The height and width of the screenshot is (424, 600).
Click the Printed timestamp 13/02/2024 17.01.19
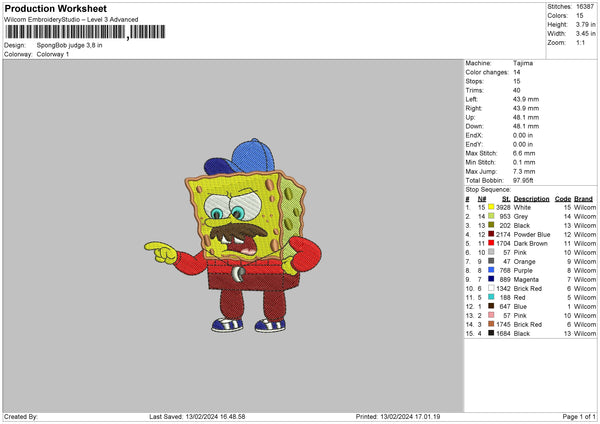pyautogui.click(x=410, y=417)
